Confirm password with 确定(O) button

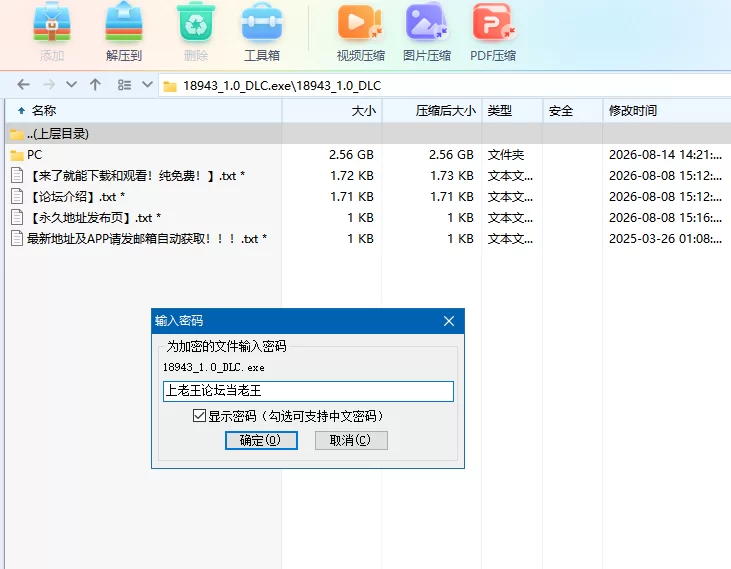pyautogui.click(x=261, y=440)
